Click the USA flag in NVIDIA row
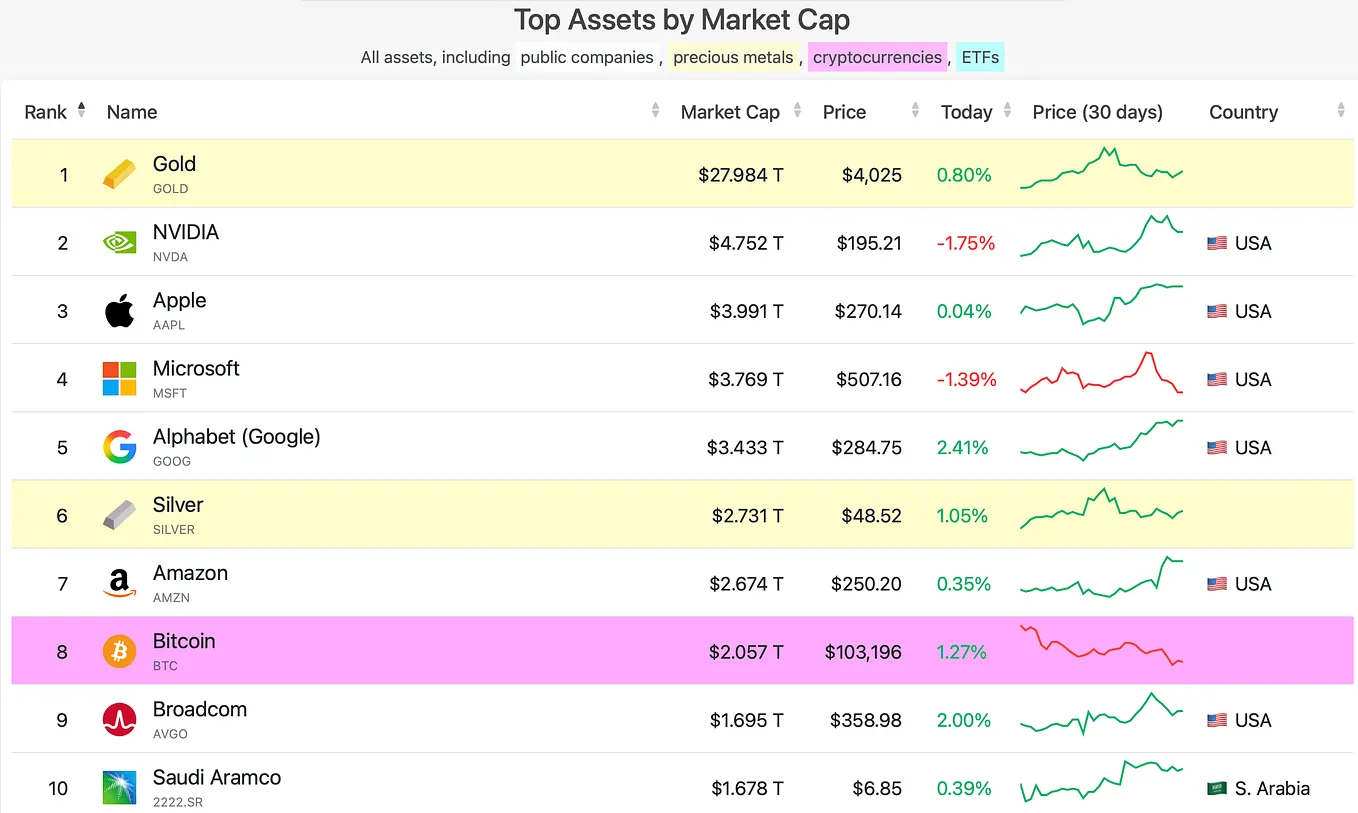This screenshot has height=813, width=1358. point(1217,243)
